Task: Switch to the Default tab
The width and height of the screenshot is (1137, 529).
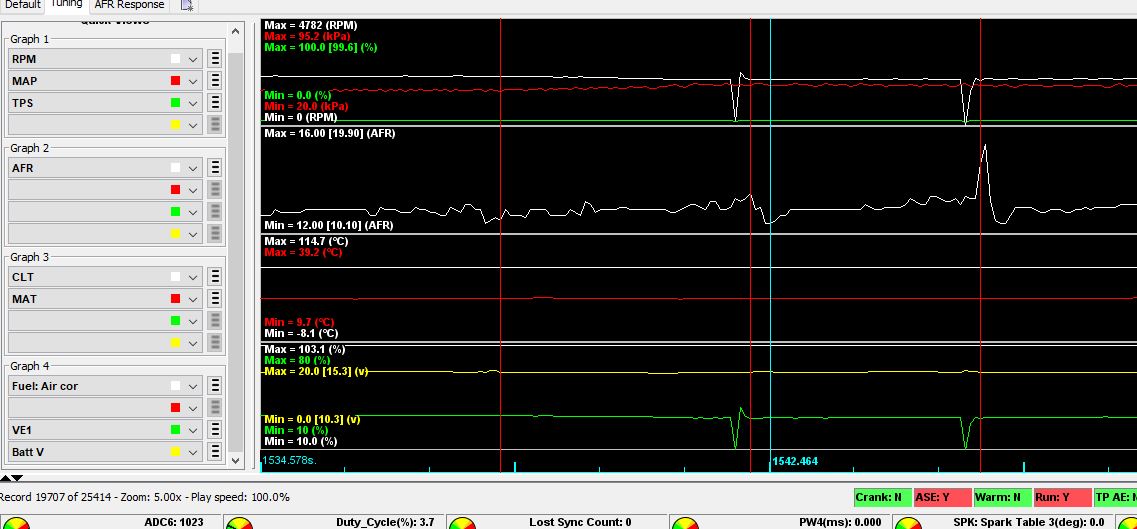Action: pyautogui.click(x=21, y=5)
